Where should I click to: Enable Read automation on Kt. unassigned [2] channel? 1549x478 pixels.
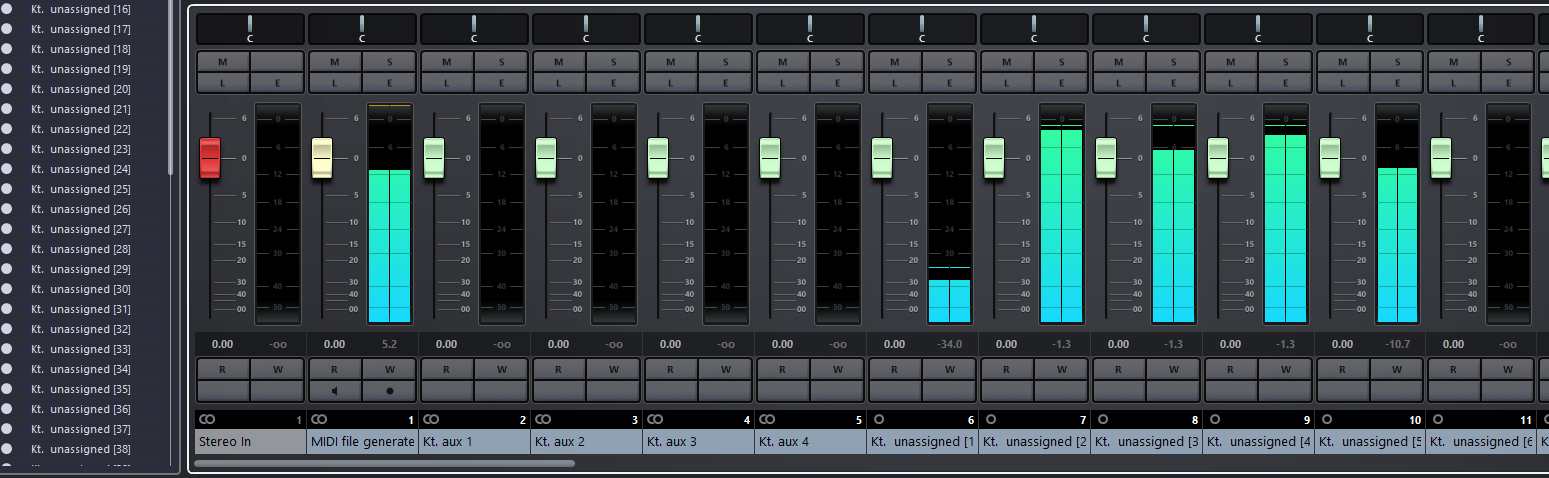pos(1006,368)
